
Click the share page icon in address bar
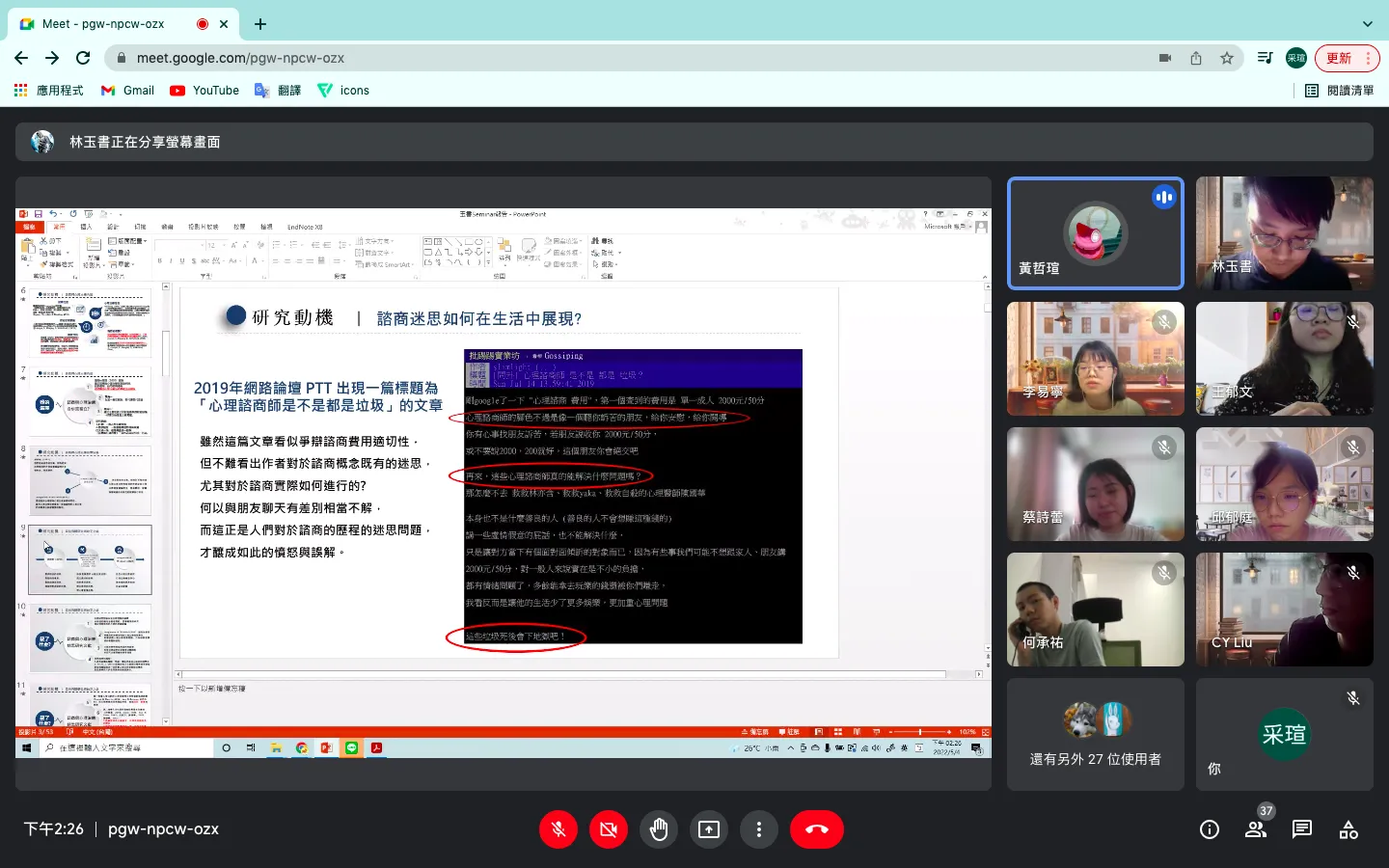click(1196, 58)
